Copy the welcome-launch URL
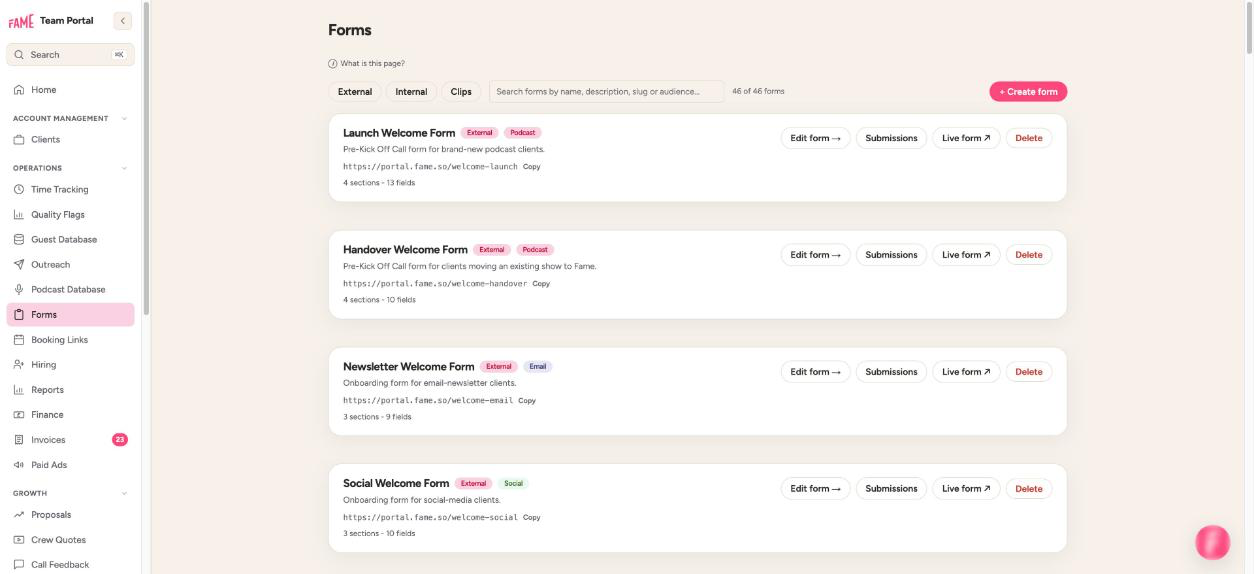 click(532, 167)
